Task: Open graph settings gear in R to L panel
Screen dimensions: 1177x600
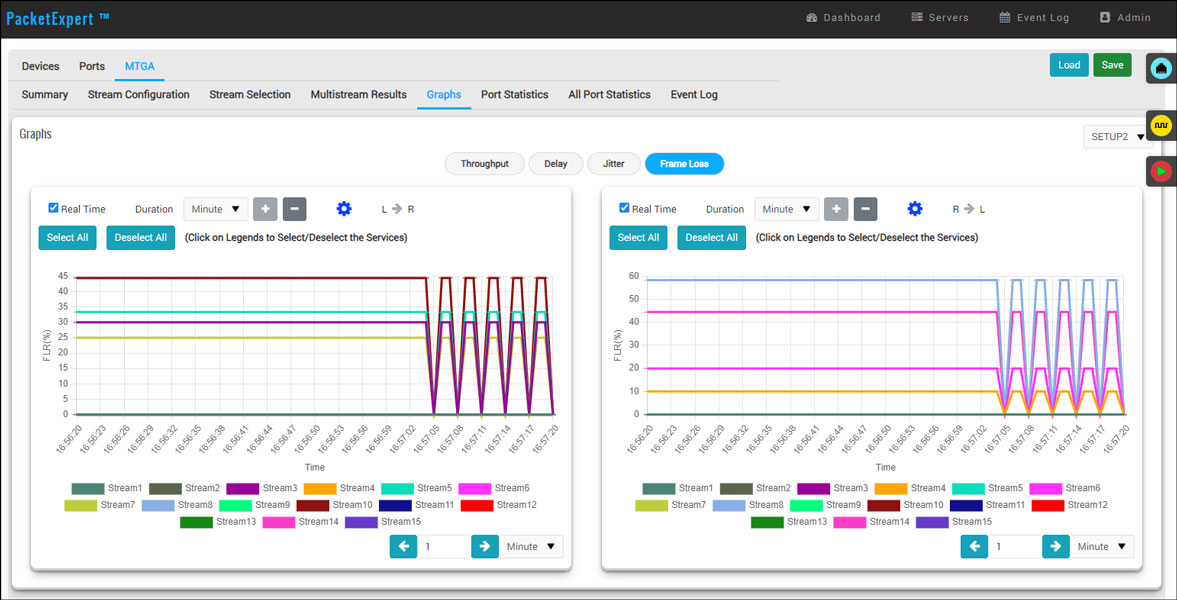Action: (x=914, y=209)
